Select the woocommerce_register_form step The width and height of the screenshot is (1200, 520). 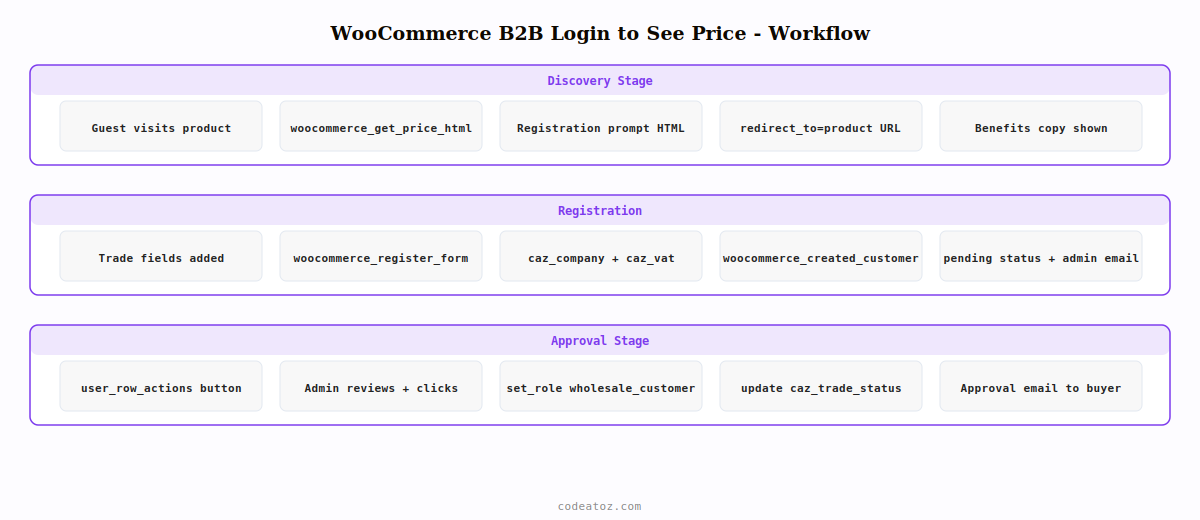tap(381, 256)
